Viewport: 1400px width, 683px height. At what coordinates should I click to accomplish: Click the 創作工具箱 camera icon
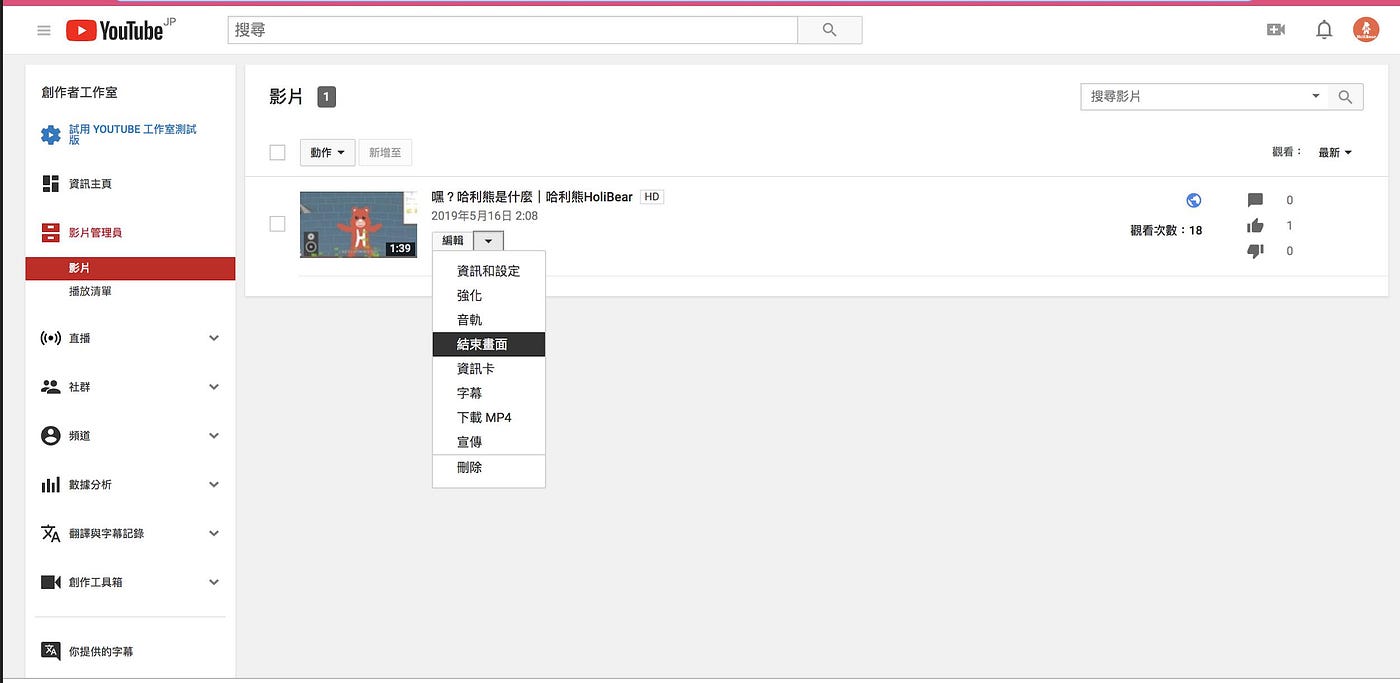click(x=50, y=582)
